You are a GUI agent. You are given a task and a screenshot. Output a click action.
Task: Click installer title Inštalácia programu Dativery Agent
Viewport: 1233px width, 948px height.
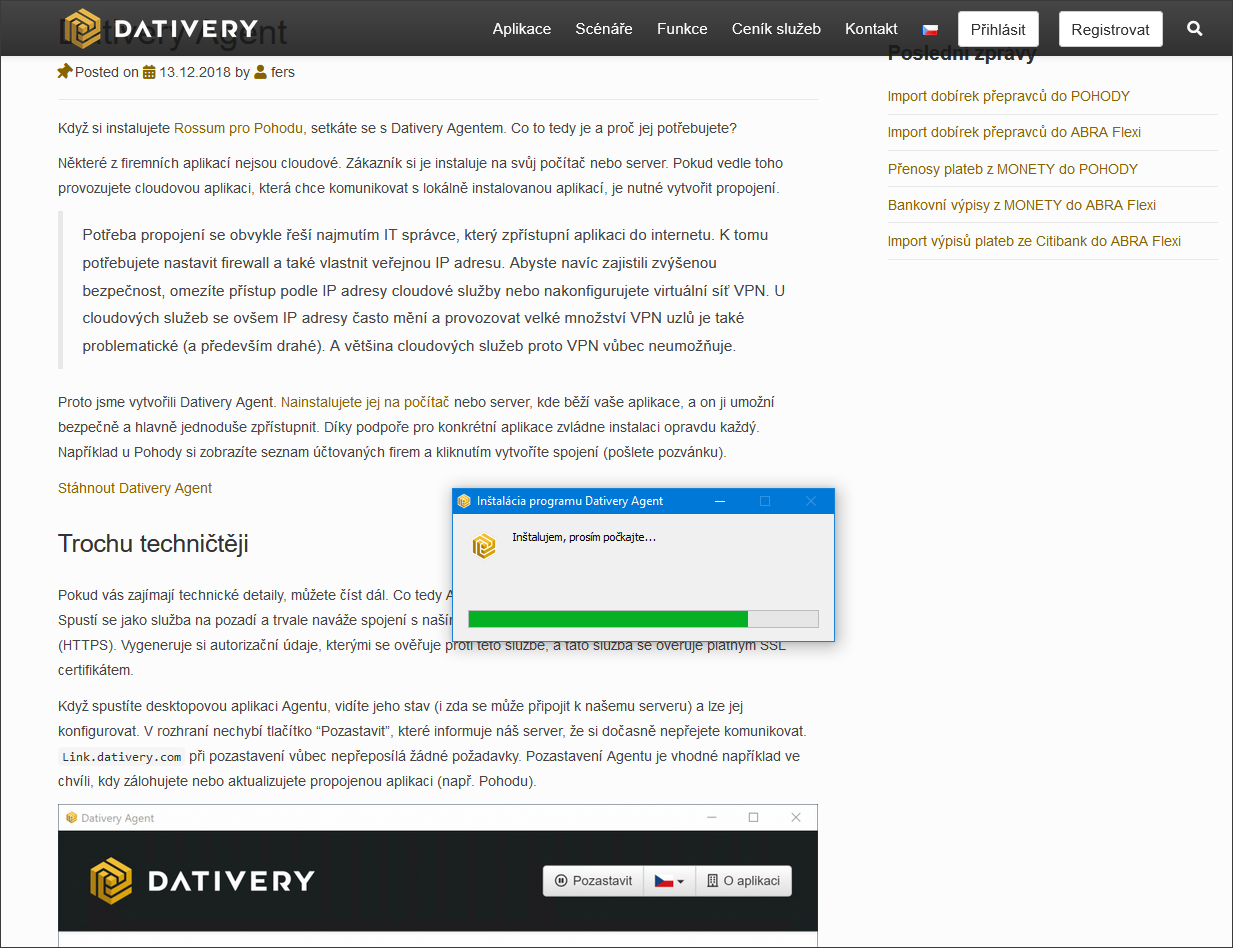click(570, 501)
